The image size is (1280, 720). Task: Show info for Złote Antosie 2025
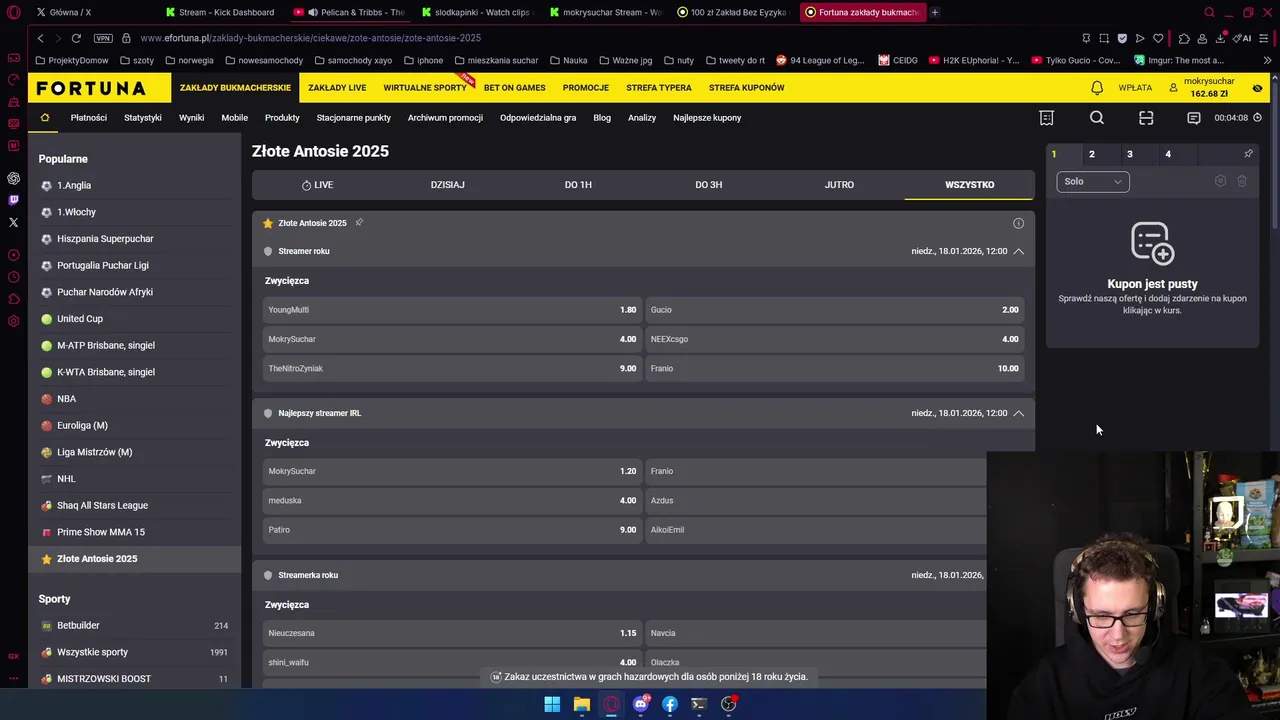click(1018, 223)
